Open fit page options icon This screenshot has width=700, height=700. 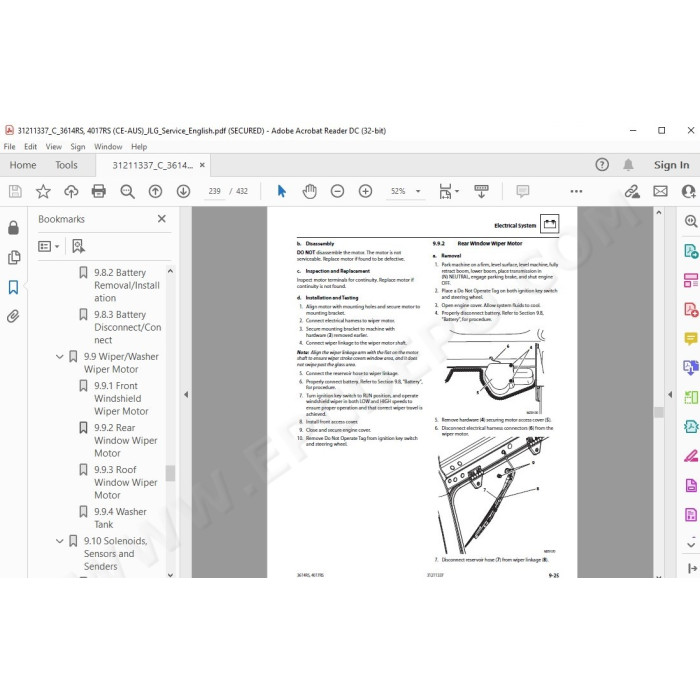point(448,192)
